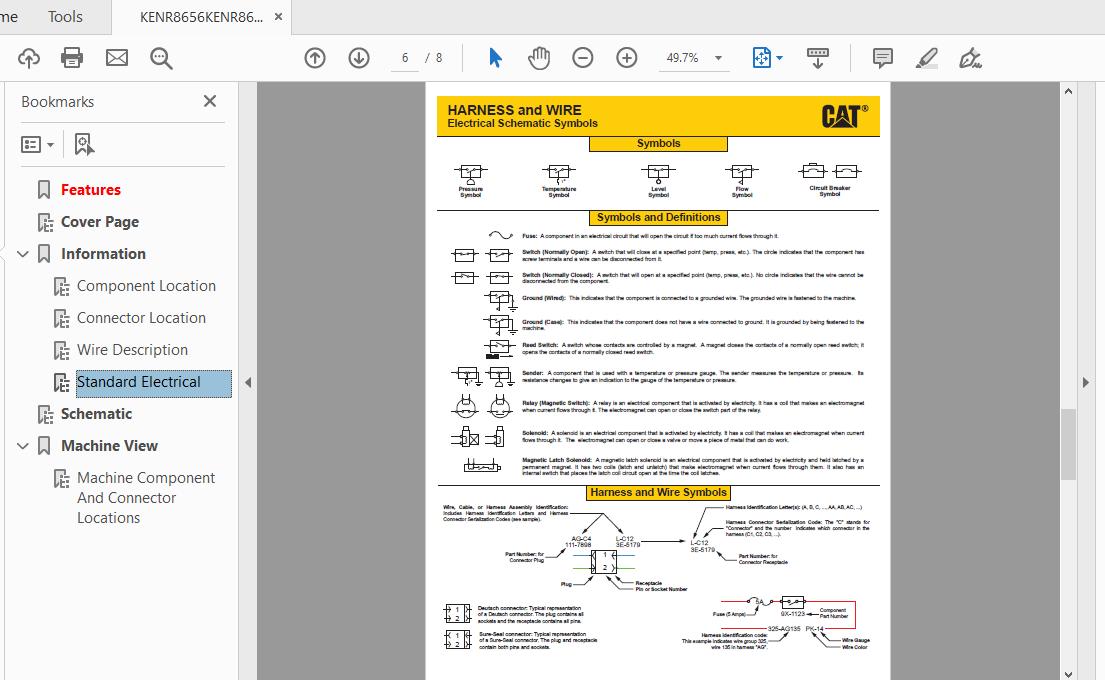
Task: Open the Features bookmark
Action: pos(91,190)
